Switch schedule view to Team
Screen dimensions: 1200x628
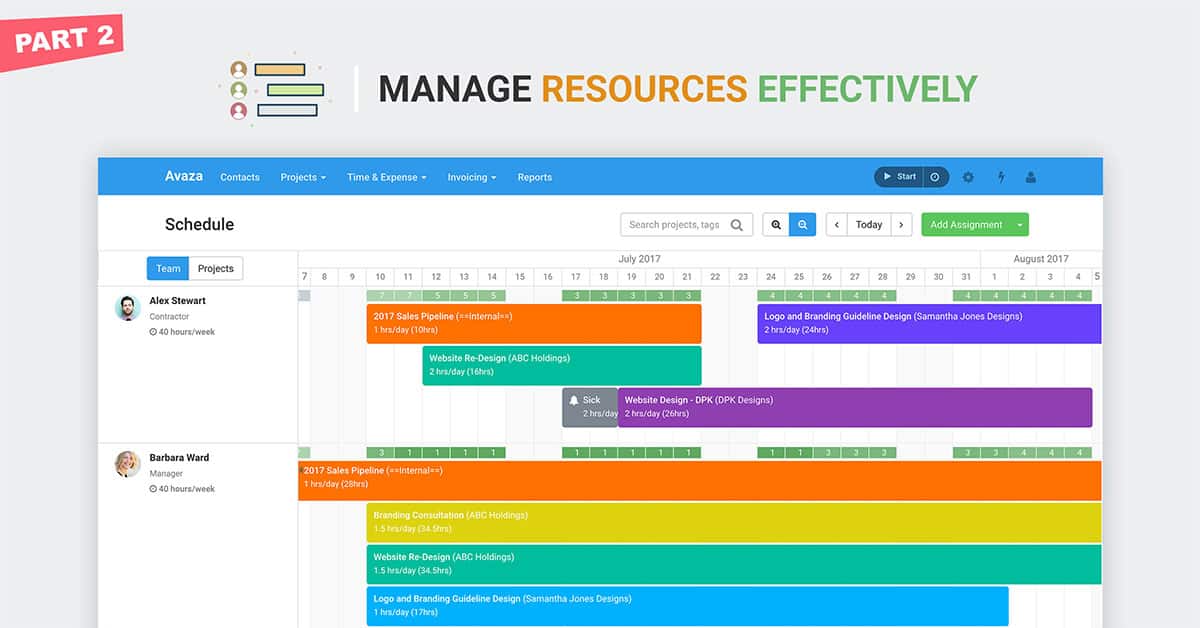pyautogui.click(x=168, y=268)
